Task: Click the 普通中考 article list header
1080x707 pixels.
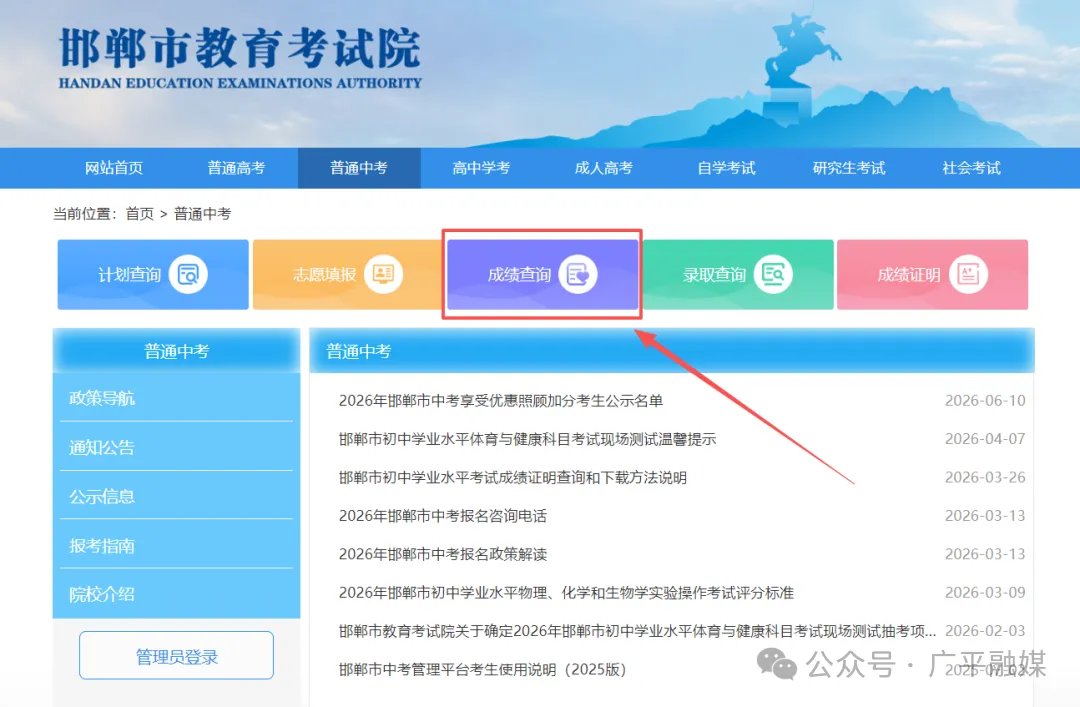Action: (672, 351)
